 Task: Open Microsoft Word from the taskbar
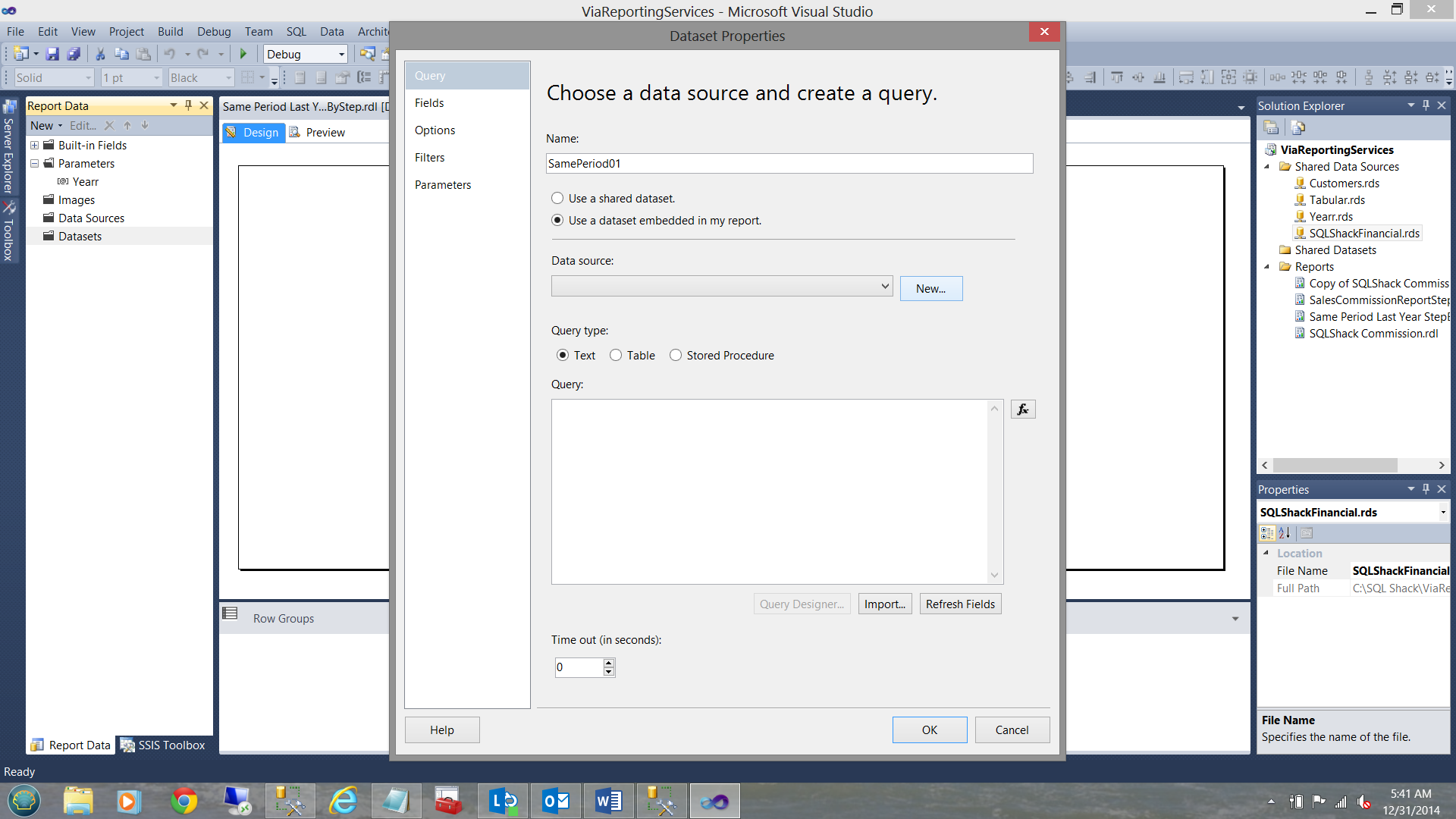pos(608,801)
